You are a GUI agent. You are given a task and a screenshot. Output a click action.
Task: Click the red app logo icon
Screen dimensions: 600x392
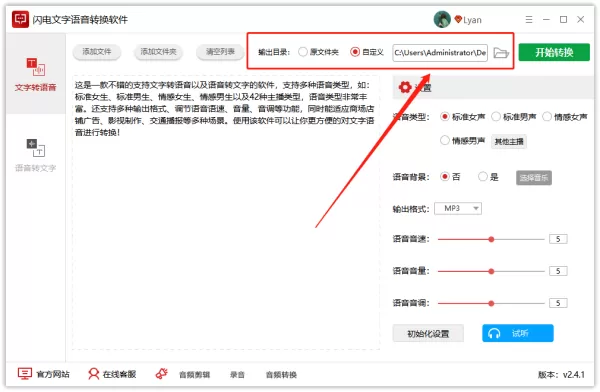click(x=20, y=19)
